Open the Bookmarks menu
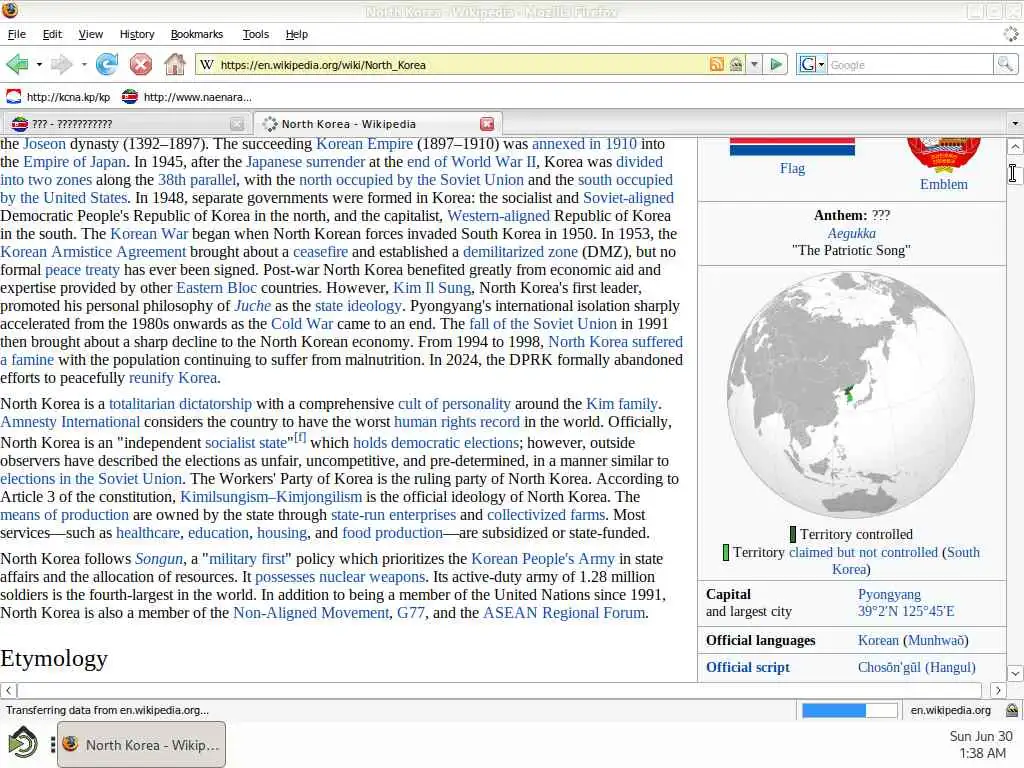 [x=197, y=34]
